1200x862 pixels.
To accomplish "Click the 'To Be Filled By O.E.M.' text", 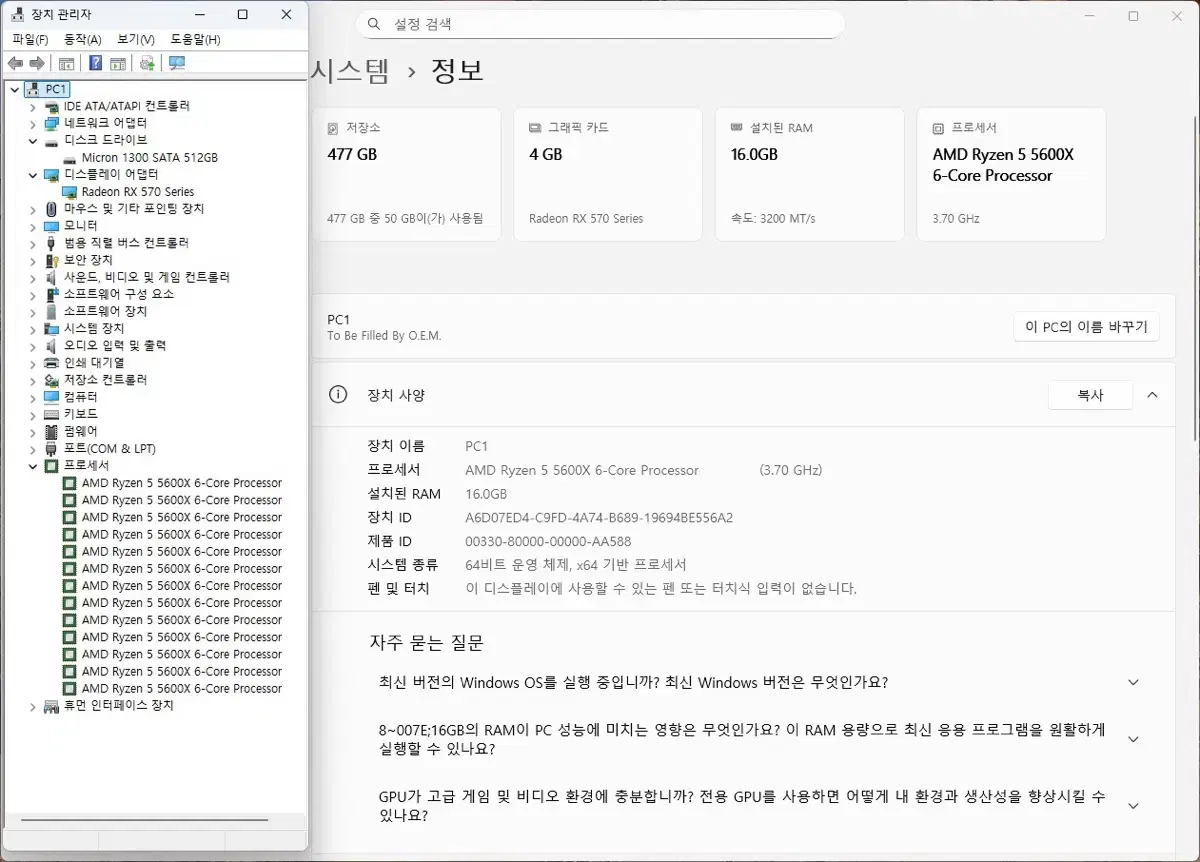I will [384, 336].
